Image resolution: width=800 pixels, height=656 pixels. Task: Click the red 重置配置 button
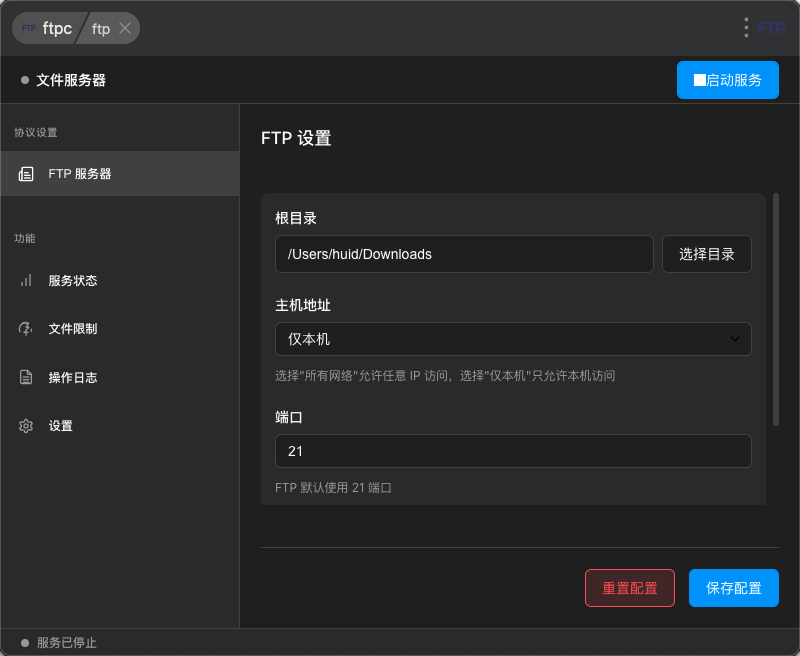point(630,588)
